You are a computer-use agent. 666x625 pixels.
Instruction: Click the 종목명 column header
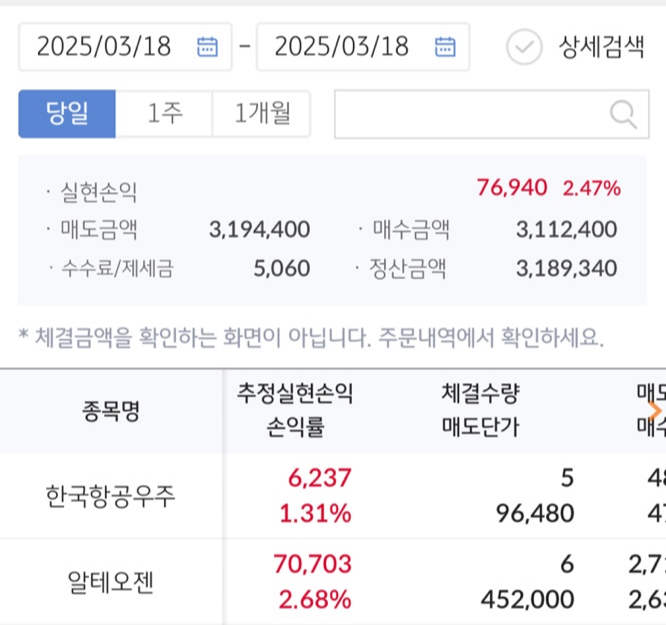coord(111,411)
